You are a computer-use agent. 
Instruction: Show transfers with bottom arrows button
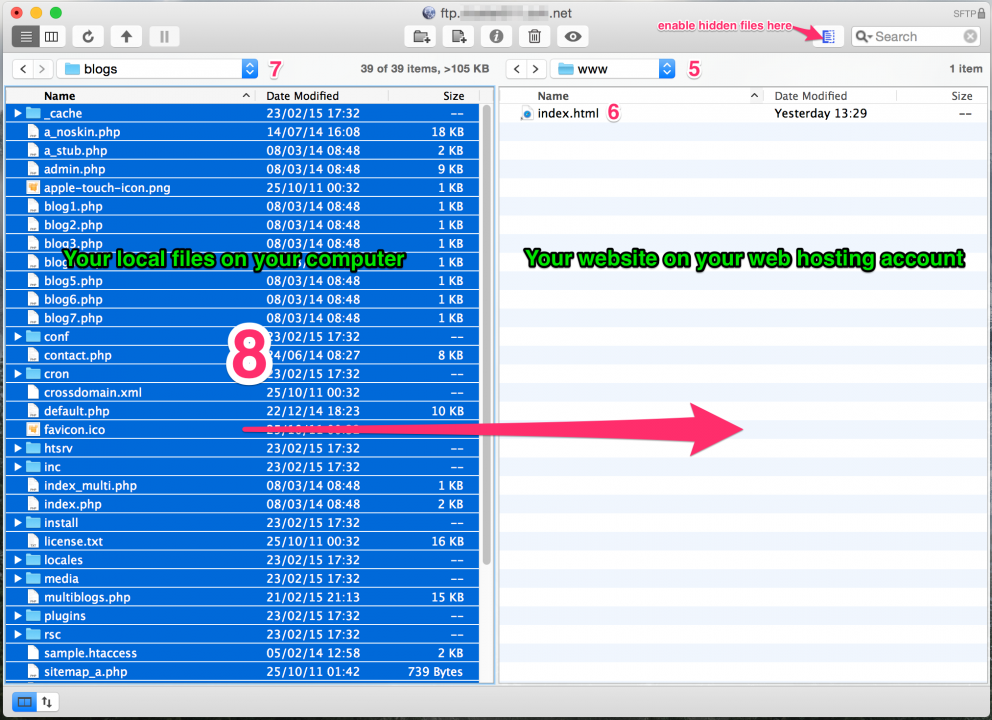tap(47, 702)
